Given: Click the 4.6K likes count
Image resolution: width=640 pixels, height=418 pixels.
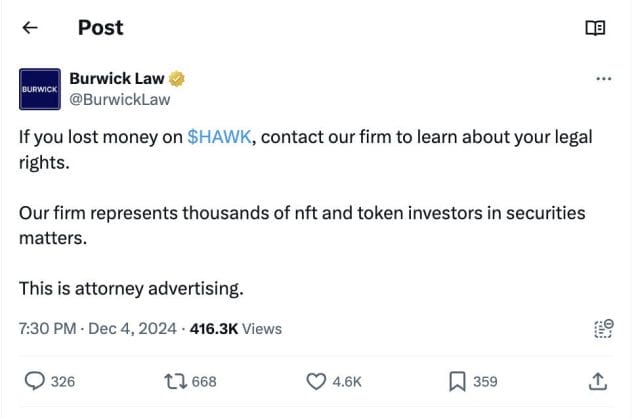Looking at the screenshot, I should pyautogui.click(x=347, y=382).
